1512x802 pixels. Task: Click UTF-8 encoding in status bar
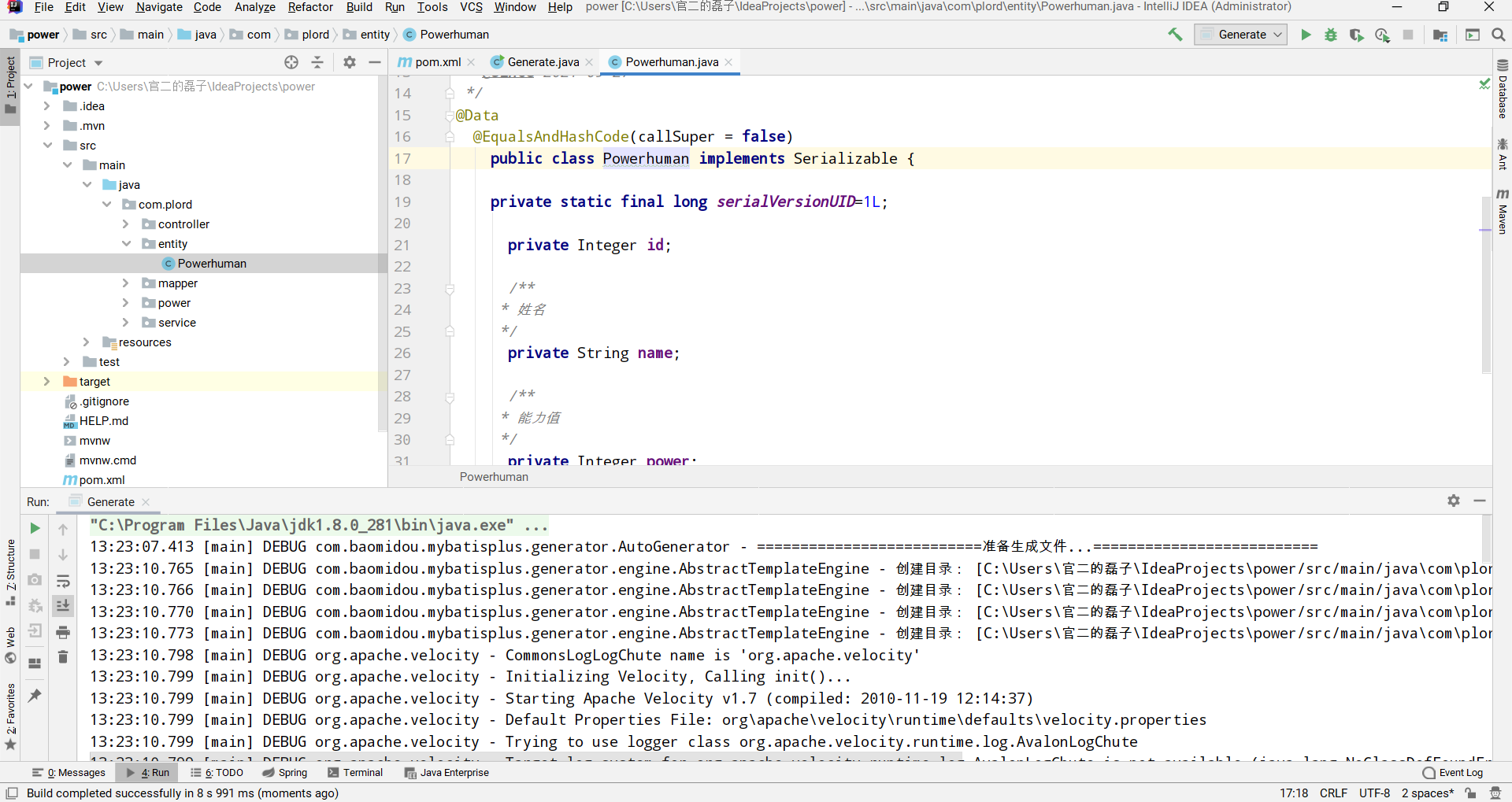coord(1374,793)
